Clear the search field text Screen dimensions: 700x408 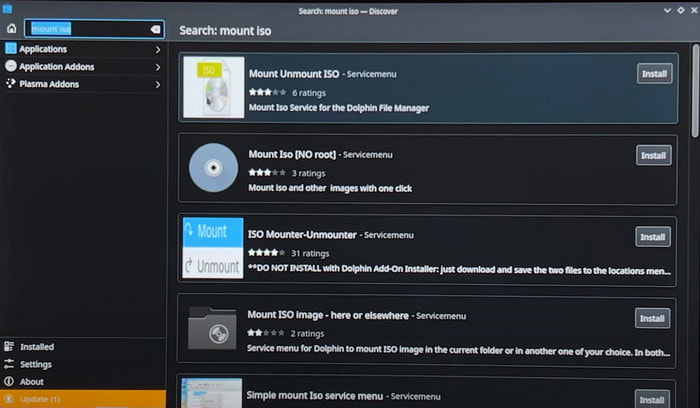pyautogui.click(x=155, y=29)
